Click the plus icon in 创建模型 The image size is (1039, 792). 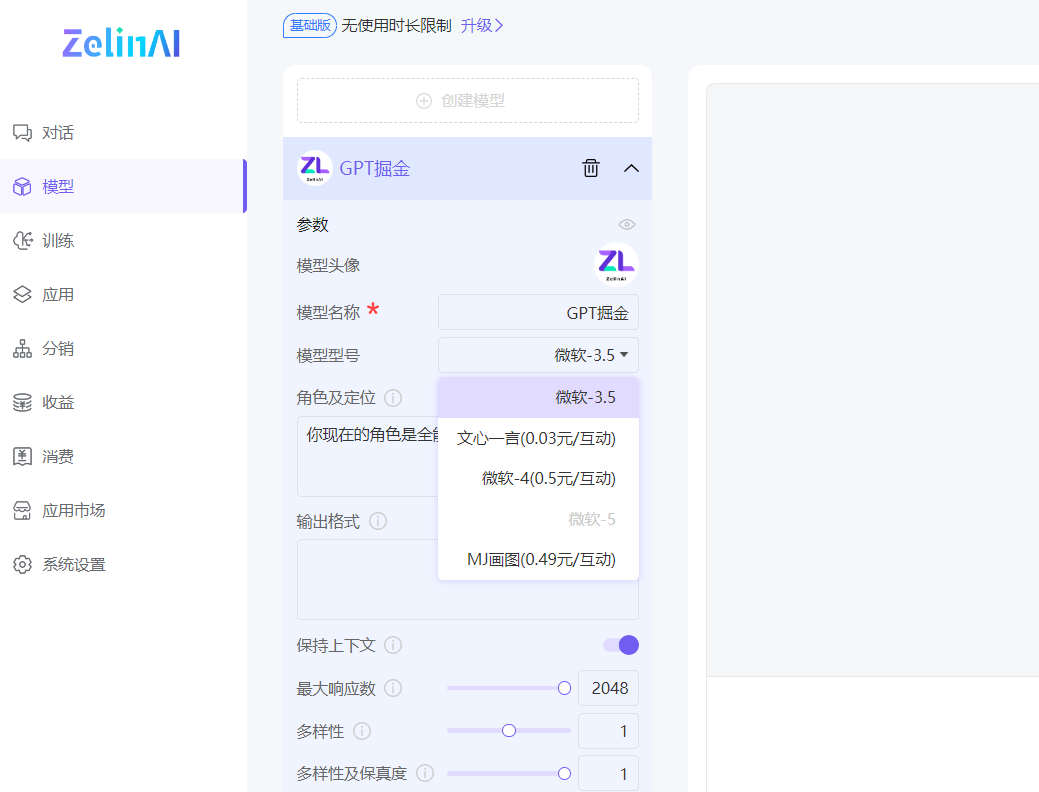424,101
